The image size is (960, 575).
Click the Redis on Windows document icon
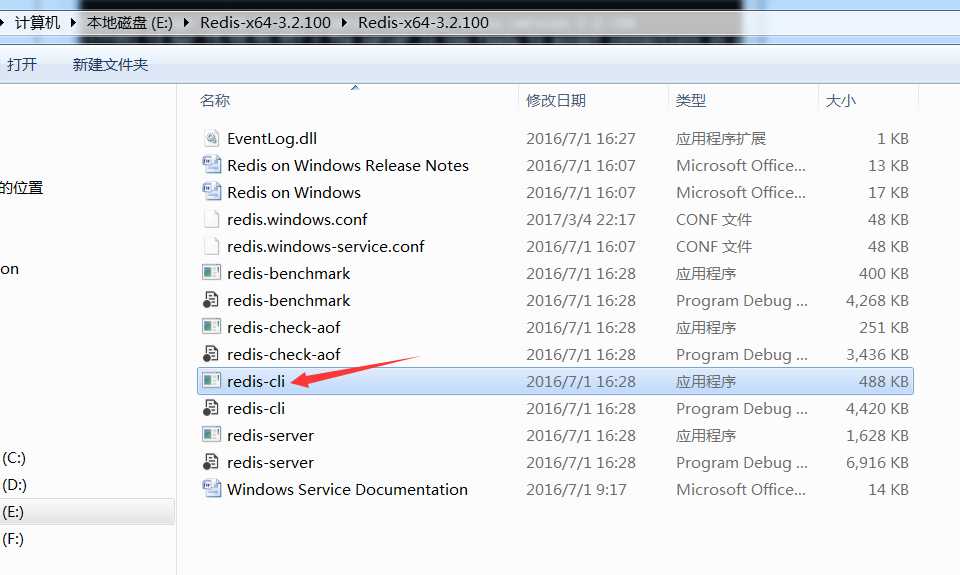(211, 192)
